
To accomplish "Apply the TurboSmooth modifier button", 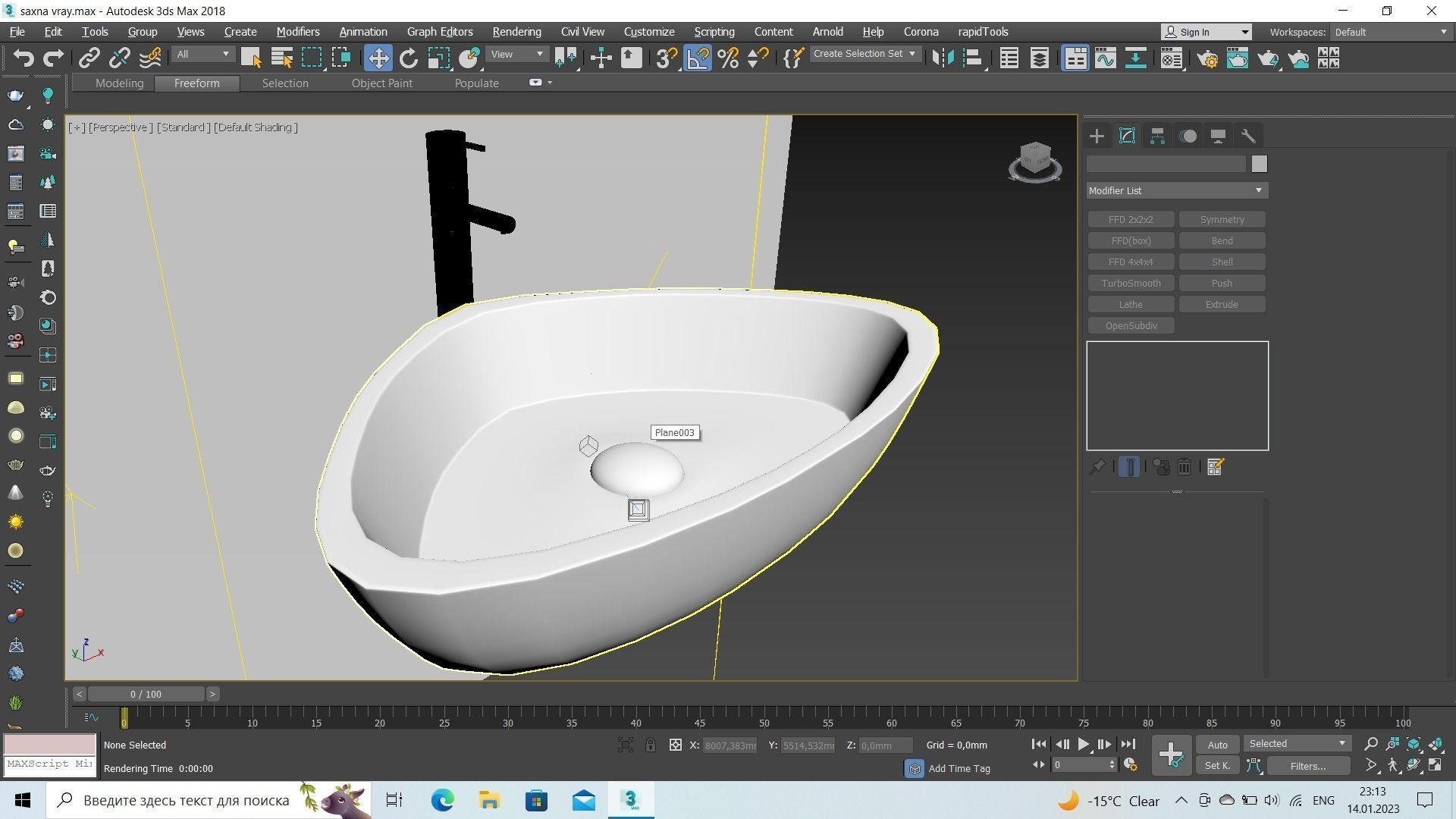I will click(1131, 284).
